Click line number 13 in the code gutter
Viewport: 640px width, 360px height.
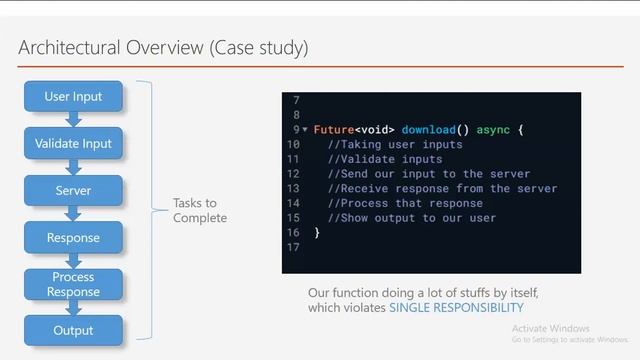[x=293, y=189]
